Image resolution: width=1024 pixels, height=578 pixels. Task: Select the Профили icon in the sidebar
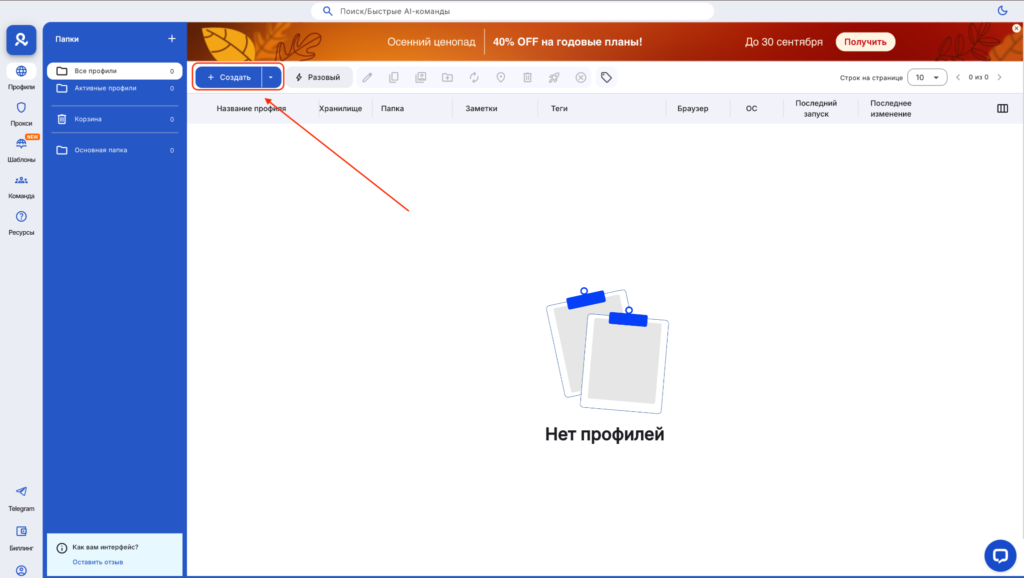coord(20,71)
